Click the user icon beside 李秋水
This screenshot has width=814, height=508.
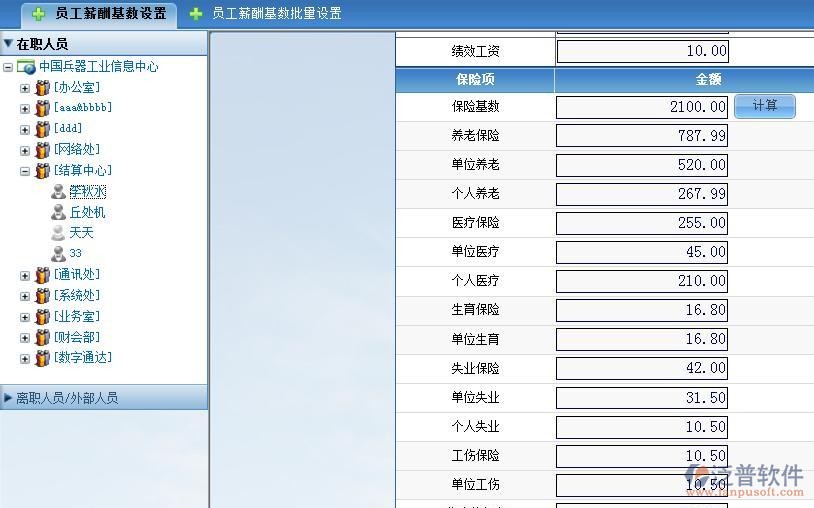[58, 191]
